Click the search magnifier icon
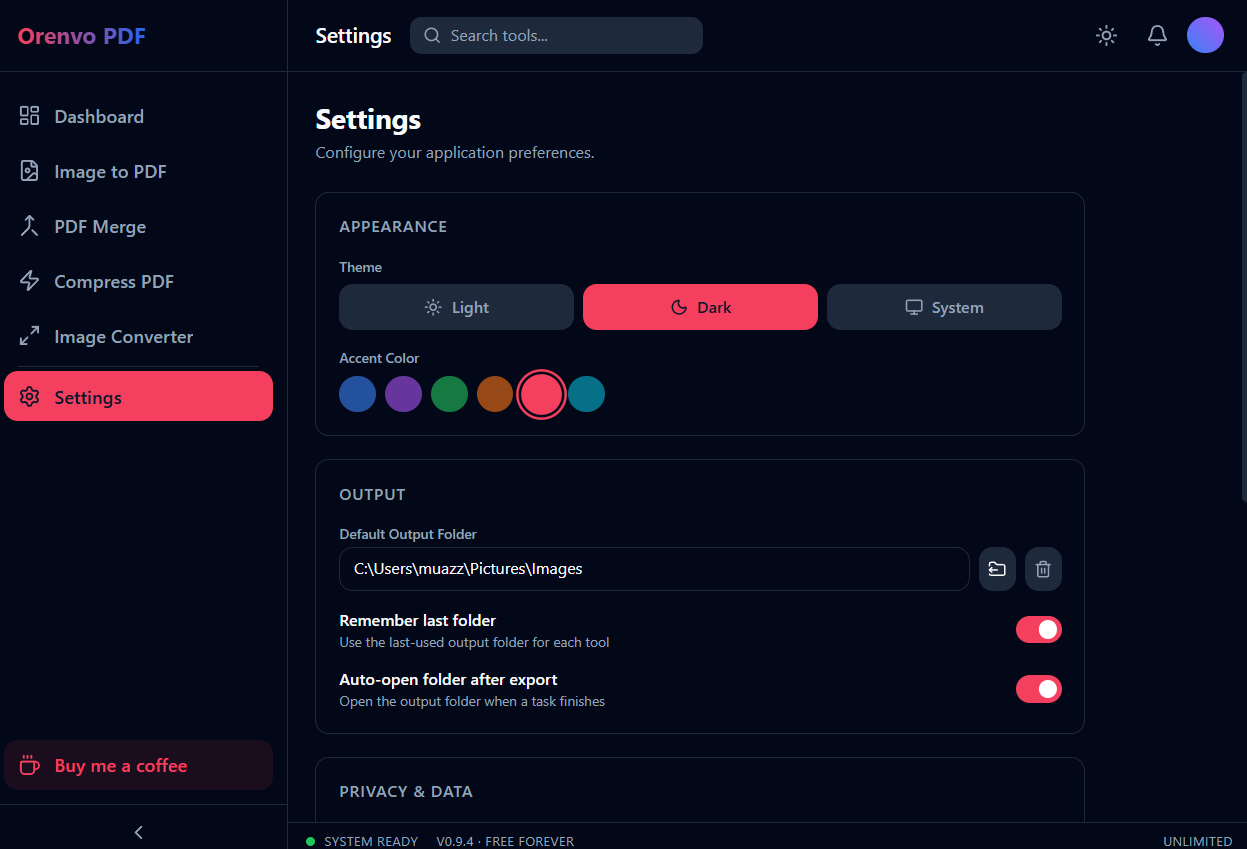Image resolution: width=1247 pixels, height=849 pixels. tap(432, 35)
